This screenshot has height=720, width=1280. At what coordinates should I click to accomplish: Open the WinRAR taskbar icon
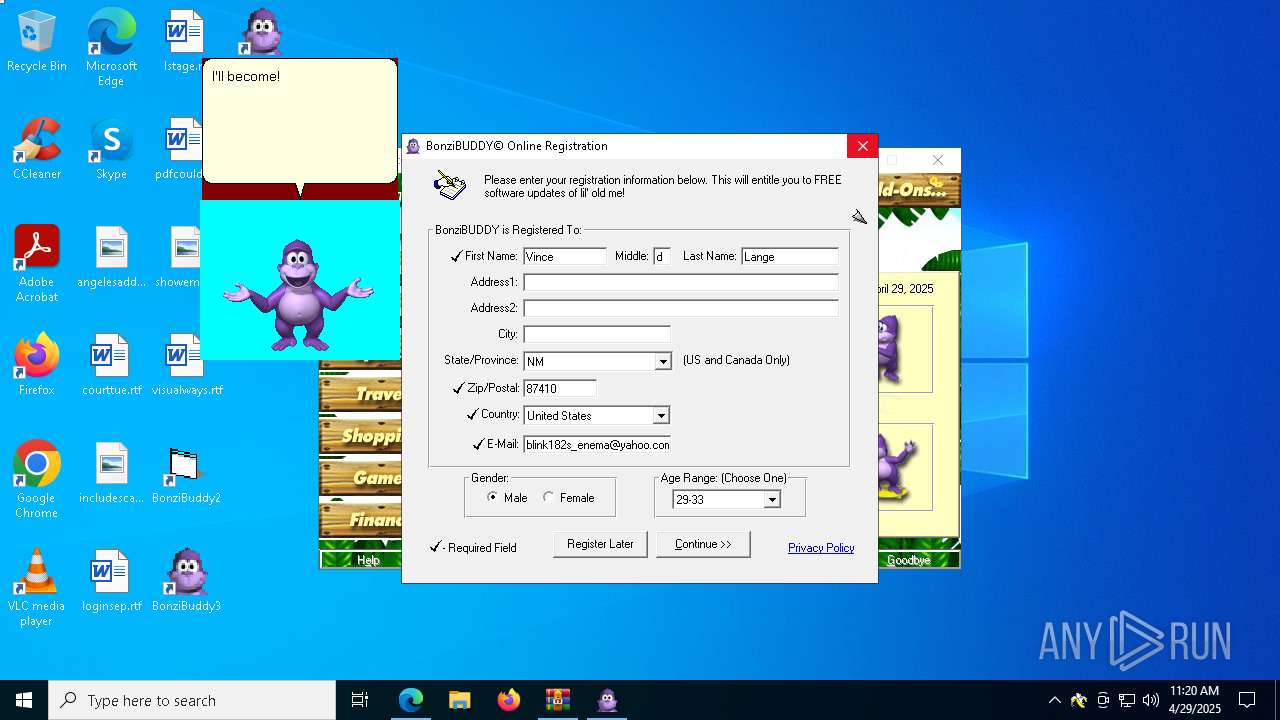[x=557, y=700]
